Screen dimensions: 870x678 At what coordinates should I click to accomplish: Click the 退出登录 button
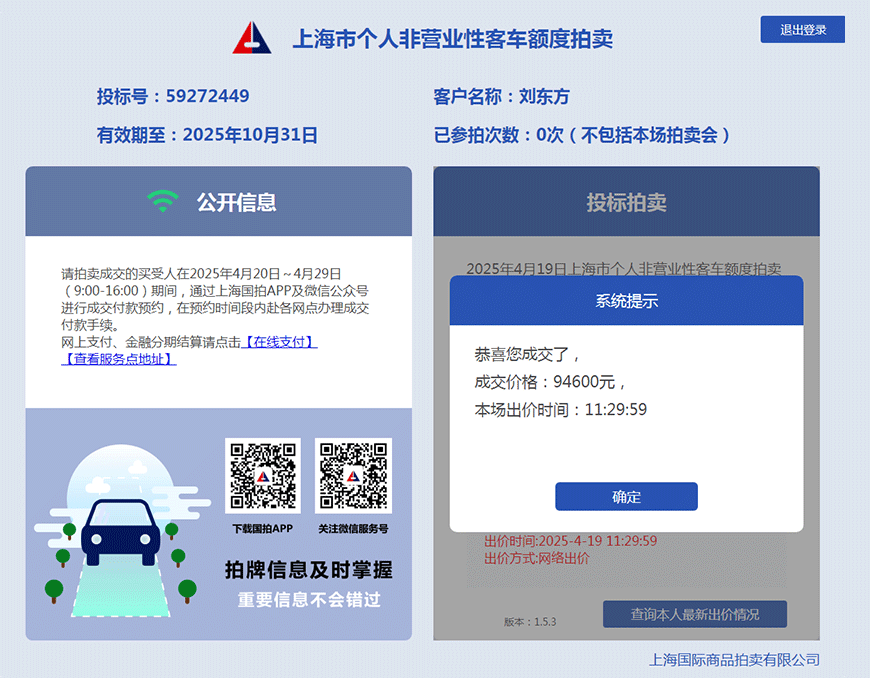pos(802,30)
